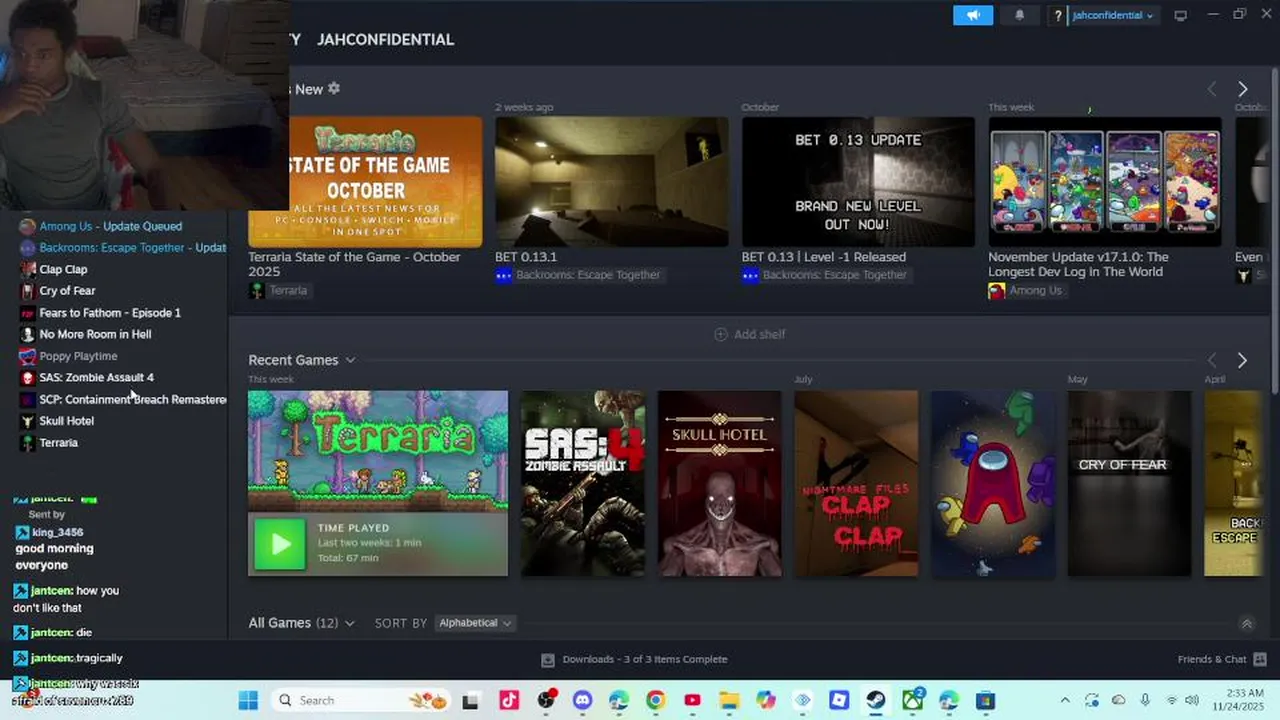
Task: Open Friends & Chat panel
Action: [1222, 659]
